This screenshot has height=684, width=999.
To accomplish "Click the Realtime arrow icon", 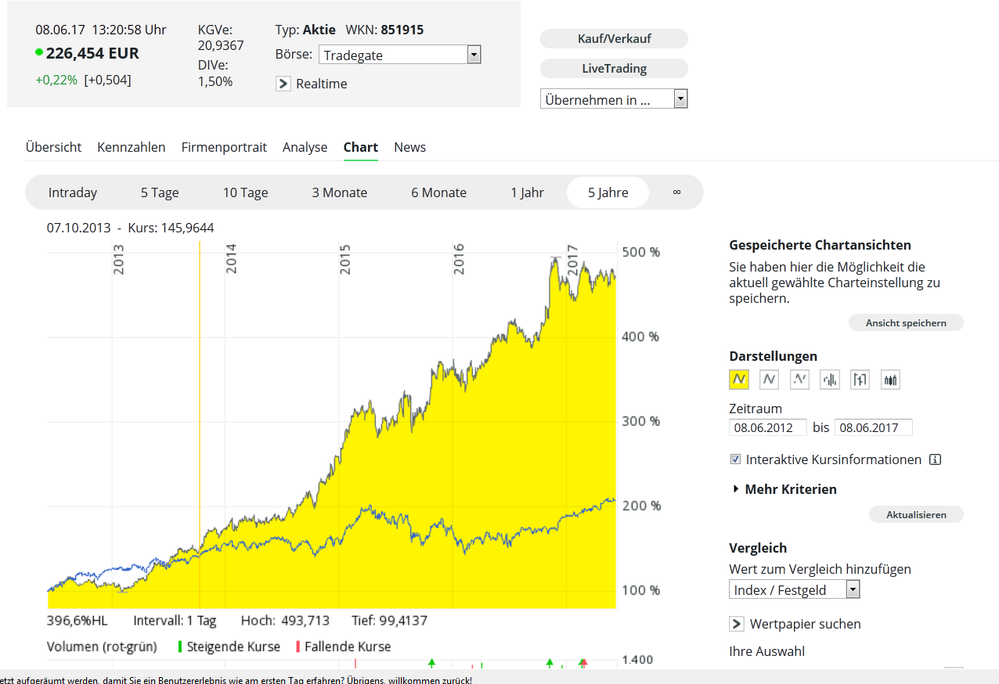I will click(x=283, y=84).
